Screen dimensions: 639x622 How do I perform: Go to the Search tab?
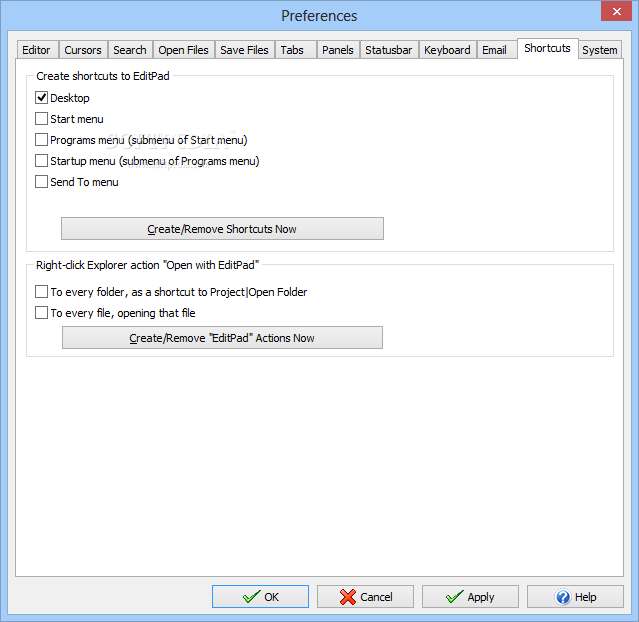click(x=130, y=50)
